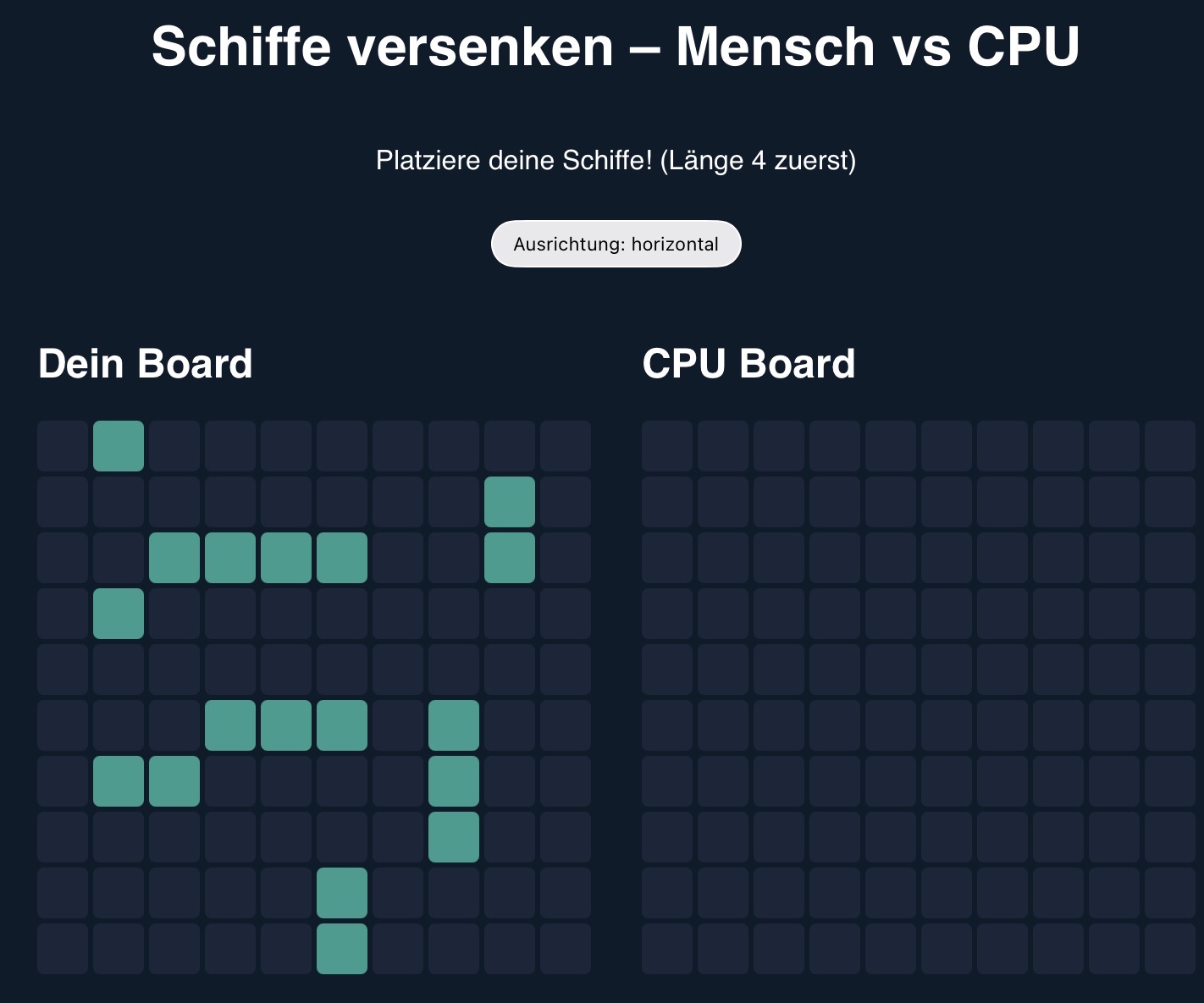The height and width of the screenshot is (1003, 1204).
Task: Click the ship segment in Dein Board's bottom row
Action: pos(342,949)
